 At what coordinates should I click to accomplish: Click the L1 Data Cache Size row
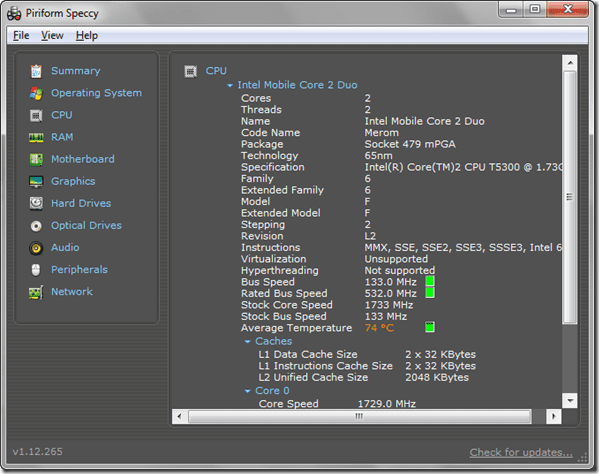[367, 355]
